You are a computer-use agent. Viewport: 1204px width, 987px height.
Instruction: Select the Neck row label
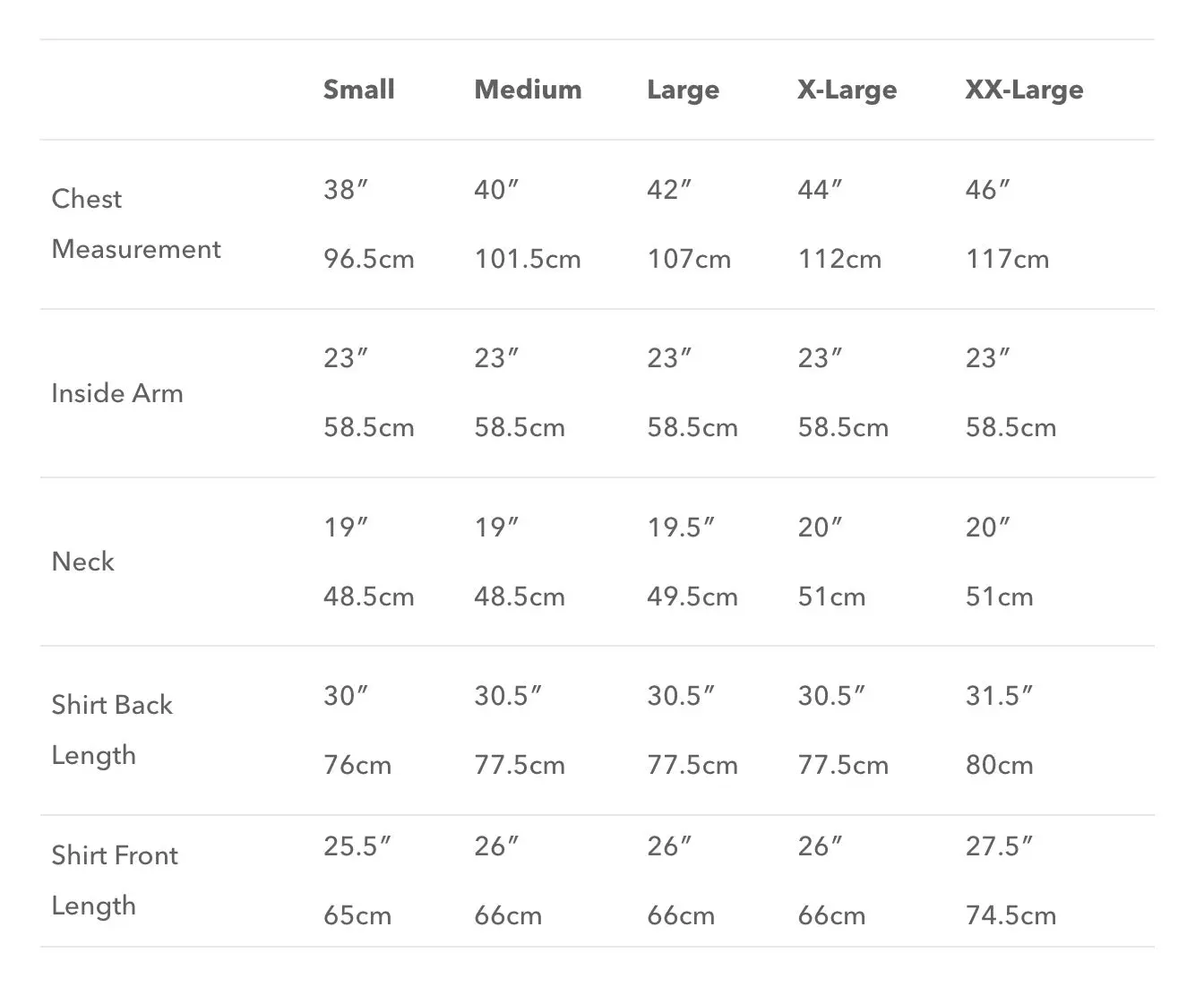pos(82,562)
